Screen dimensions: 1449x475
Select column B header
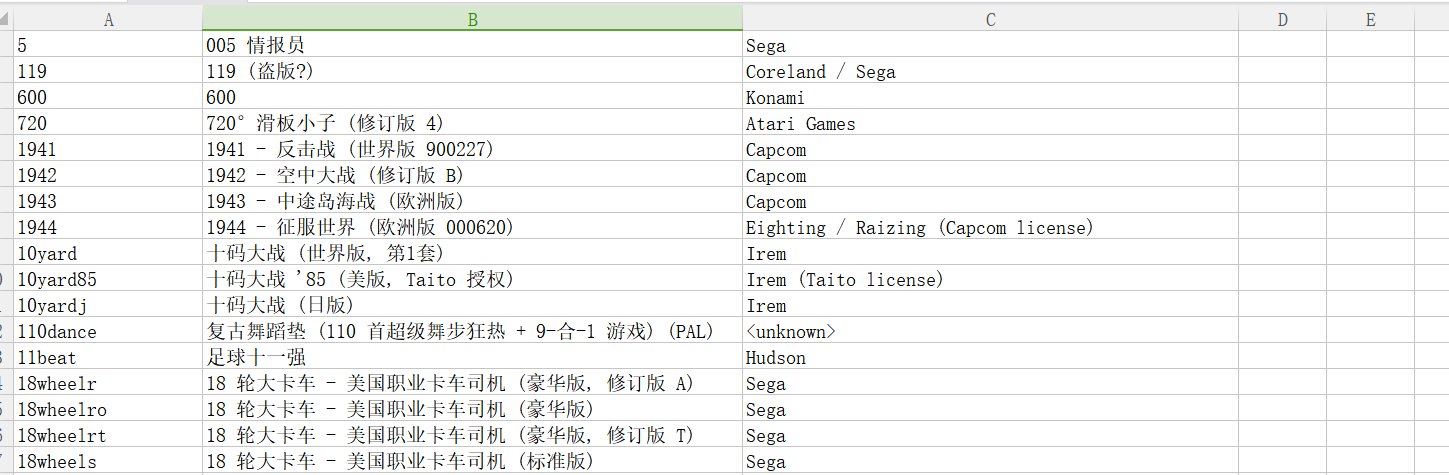pyautogui.click(x=472, y=19)
